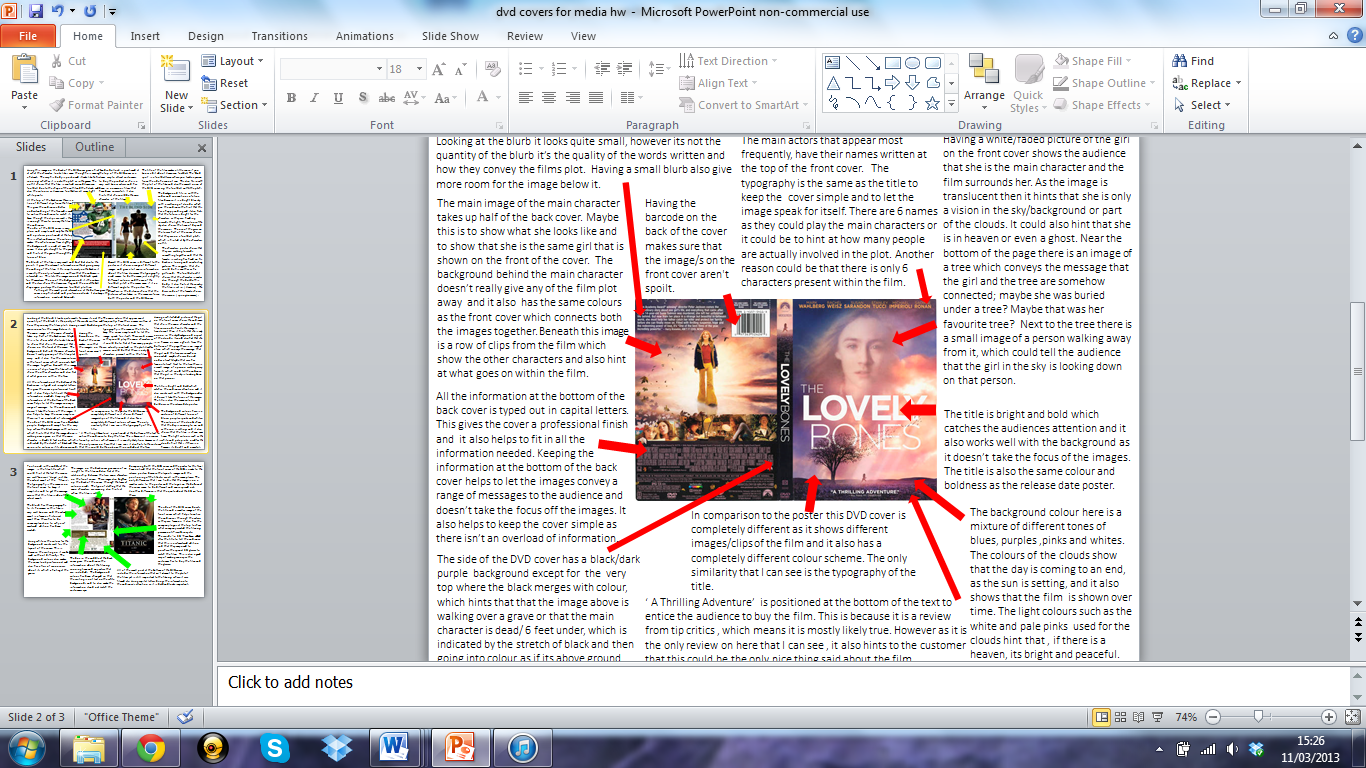The height and width of the screenshot is (768, 1366).
Task: Click the Paste clipboard icon
Action: pos(24,70)
